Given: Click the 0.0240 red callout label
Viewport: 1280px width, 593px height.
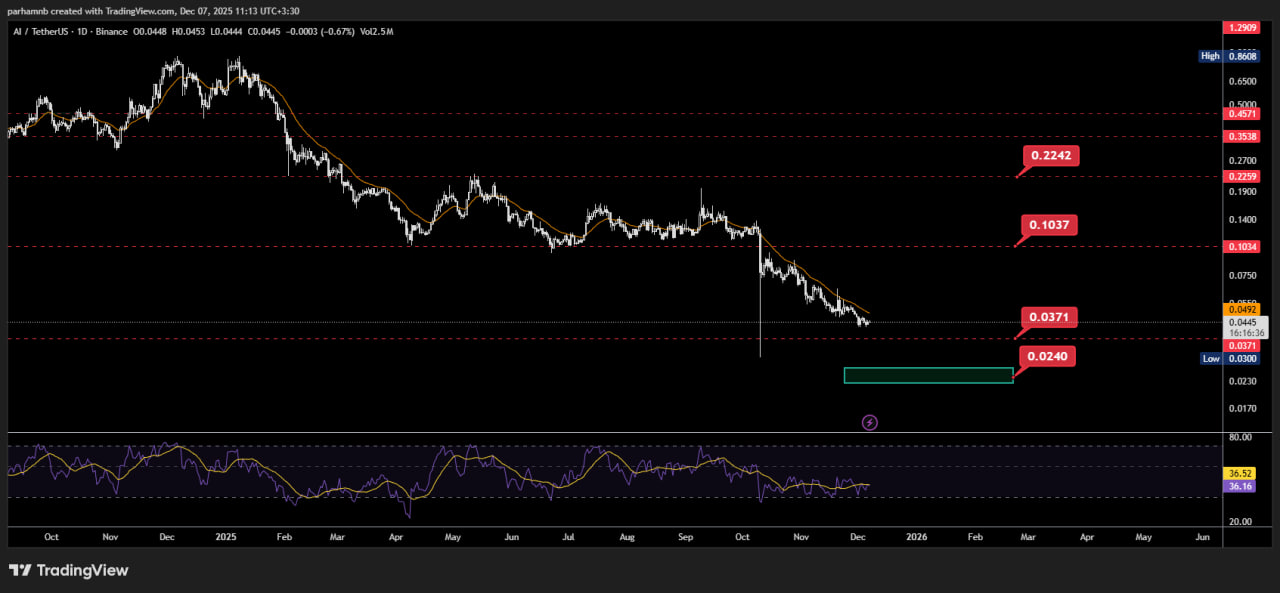Looking at the screenshot, I should 1048,356.
